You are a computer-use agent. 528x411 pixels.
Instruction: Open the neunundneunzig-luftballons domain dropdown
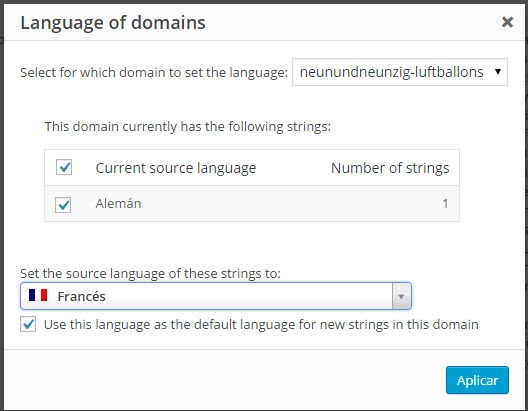[400, 72]
